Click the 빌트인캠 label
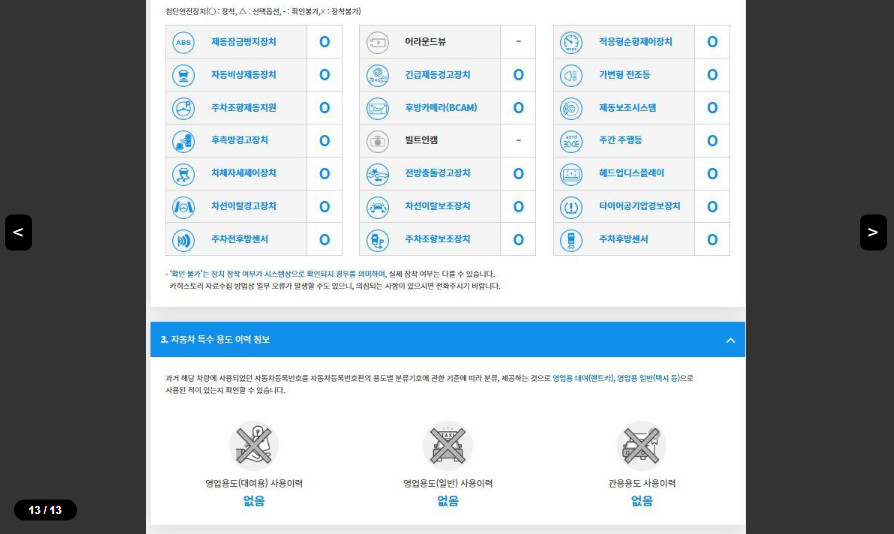The height and width of the screenshot is (534, 894). (x=421, y=140)
